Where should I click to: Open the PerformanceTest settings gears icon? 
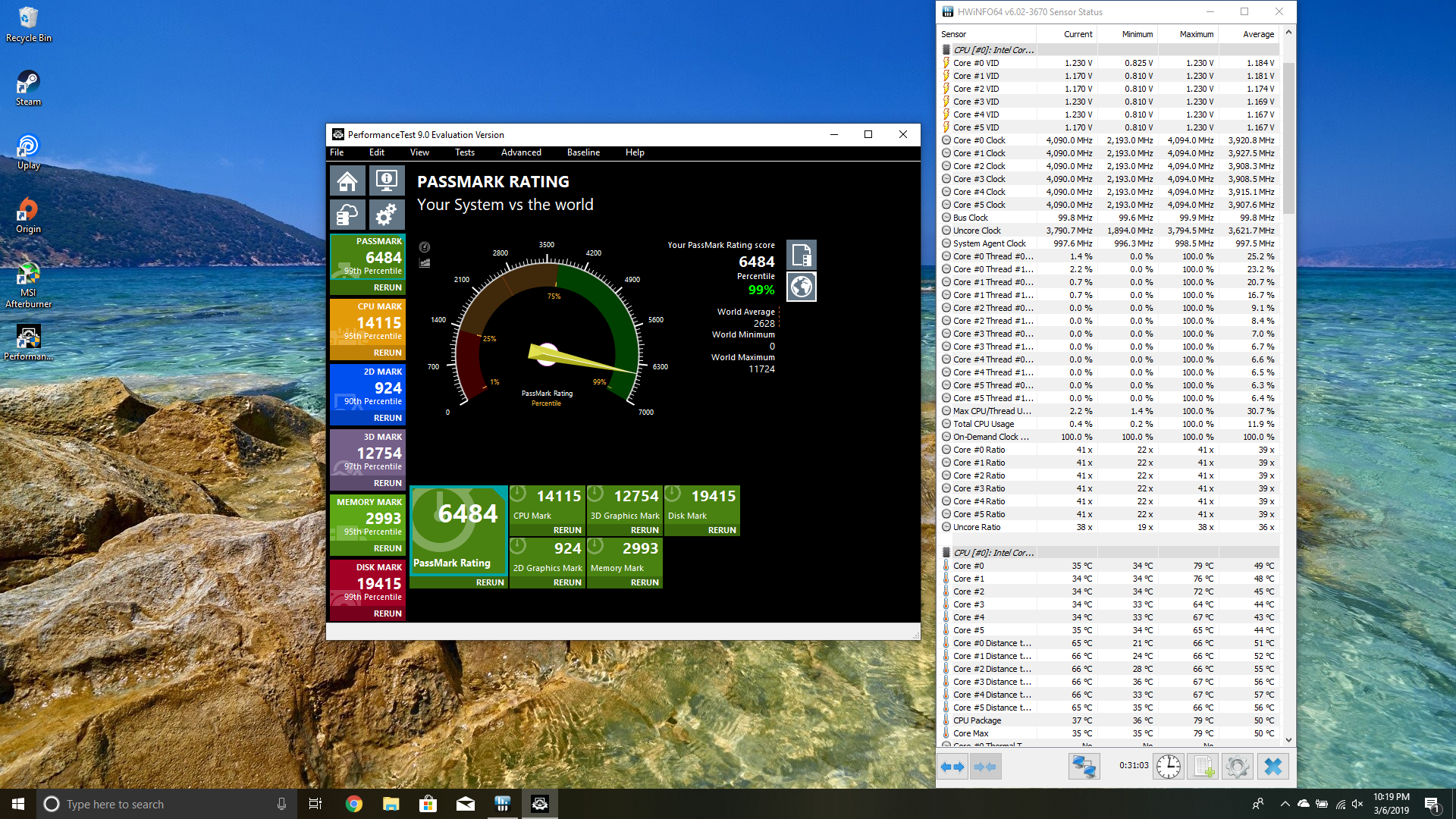[387, 215]
